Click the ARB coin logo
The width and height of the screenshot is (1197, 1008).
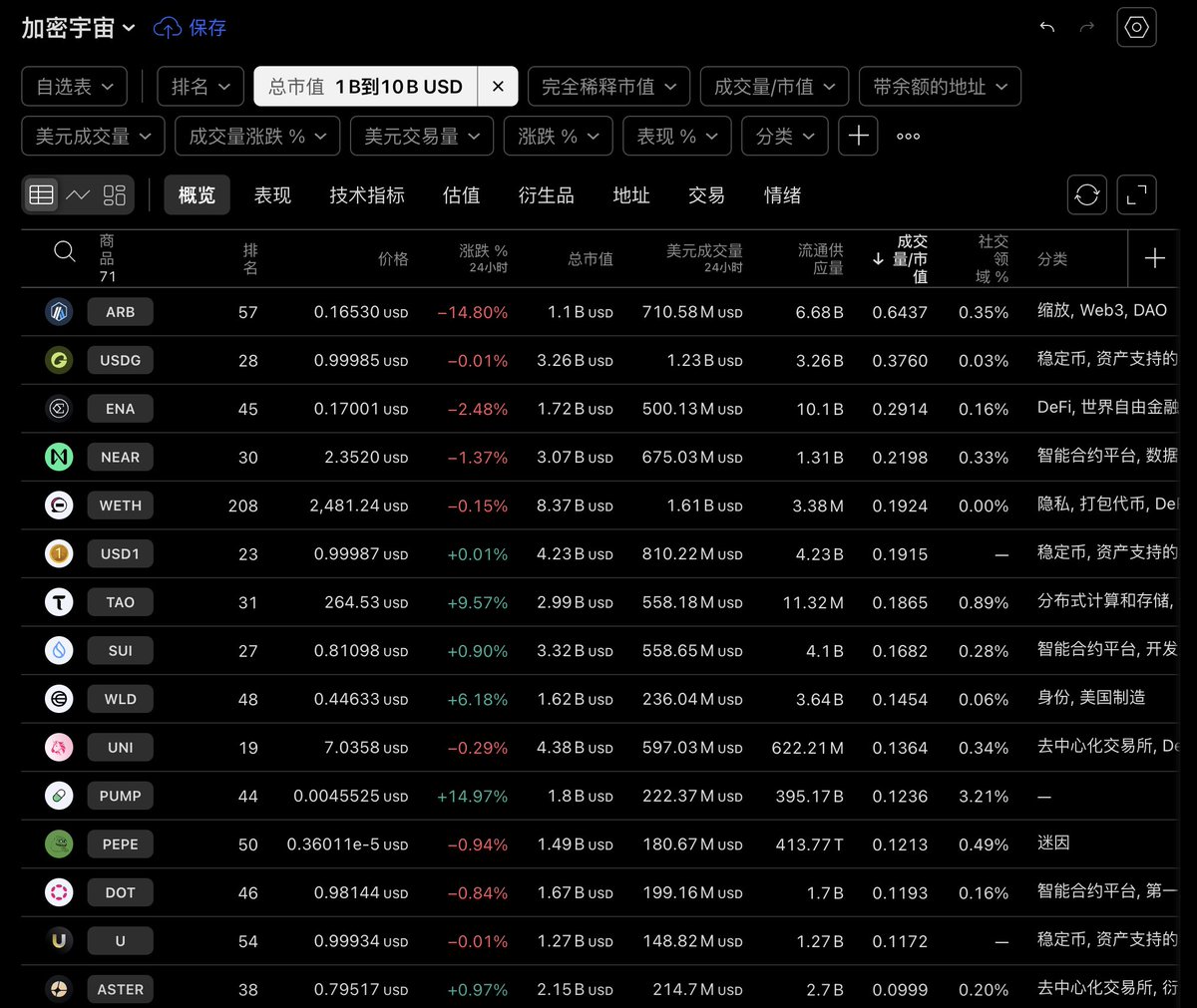point(60,312)
